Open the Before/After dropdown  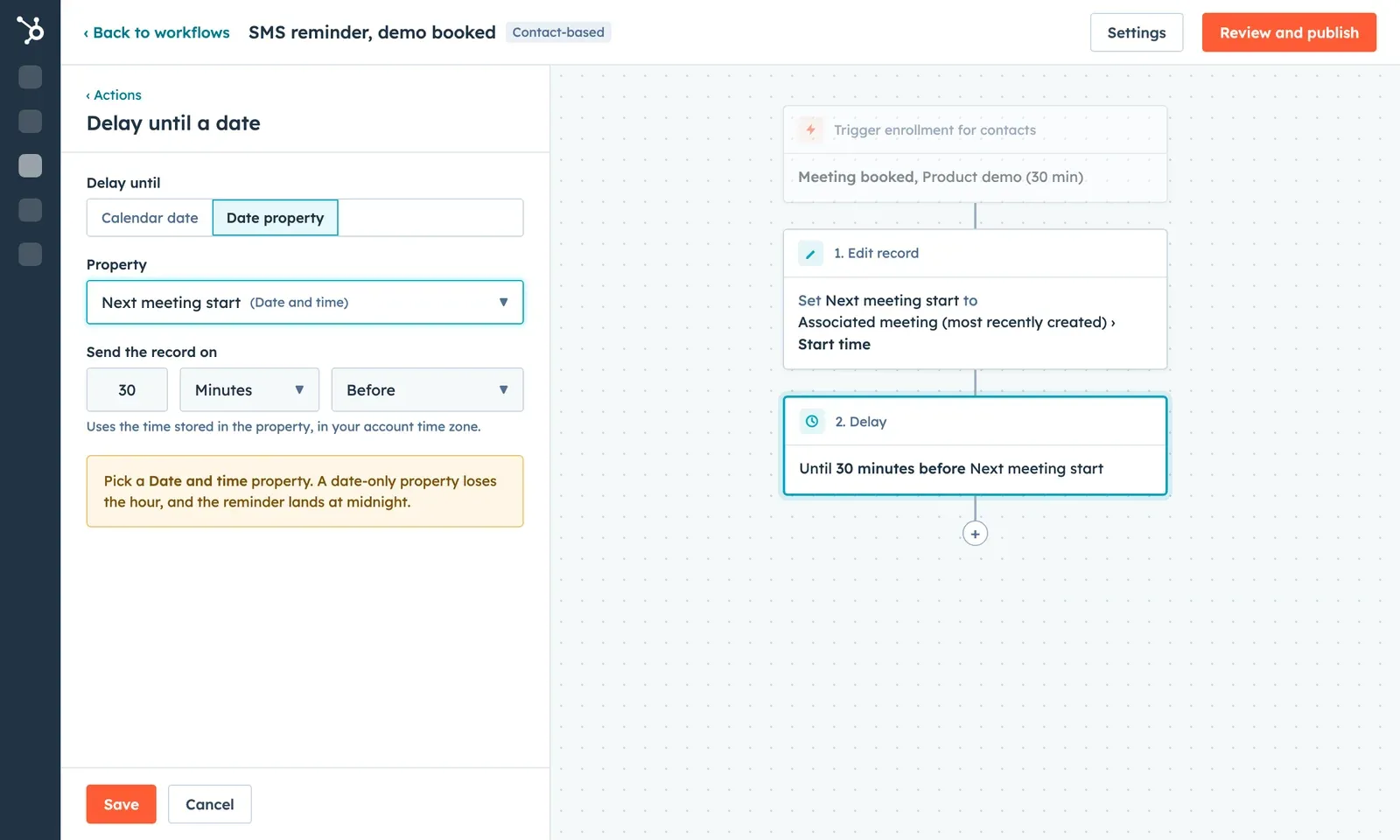tap(427, 389)
